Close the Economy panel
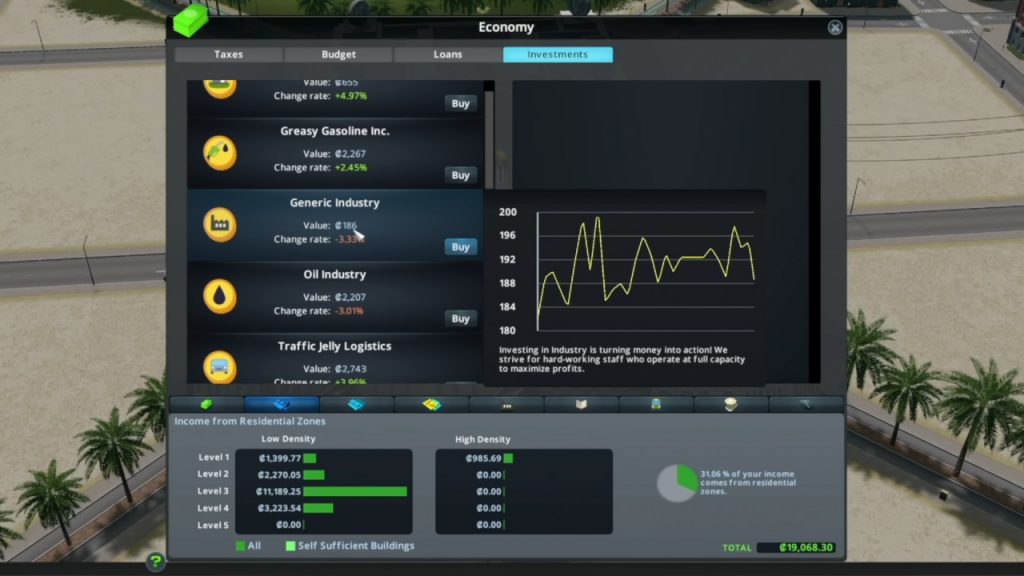 835,27
